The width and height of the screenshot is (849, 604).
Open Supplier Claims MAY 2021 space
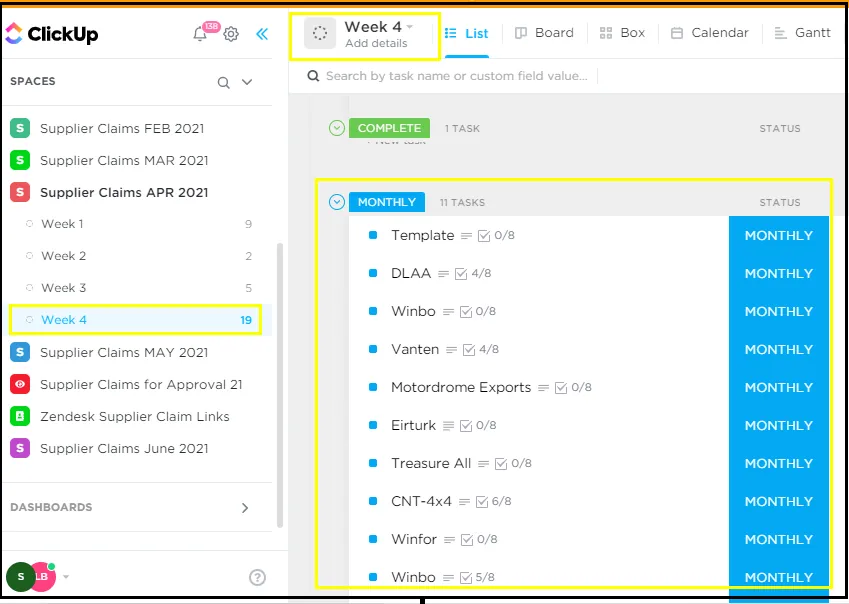tap(124, 352)
